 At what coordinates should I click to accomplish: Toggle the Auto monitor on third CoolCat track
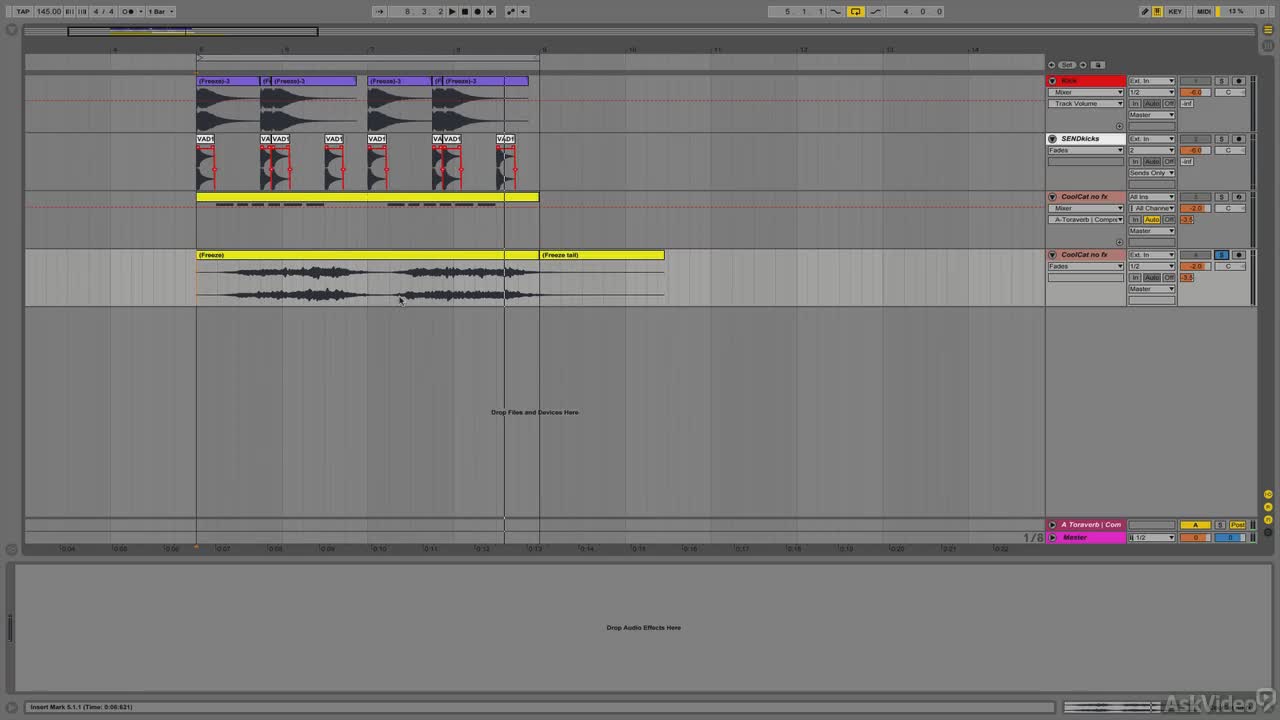point(1152,220)
